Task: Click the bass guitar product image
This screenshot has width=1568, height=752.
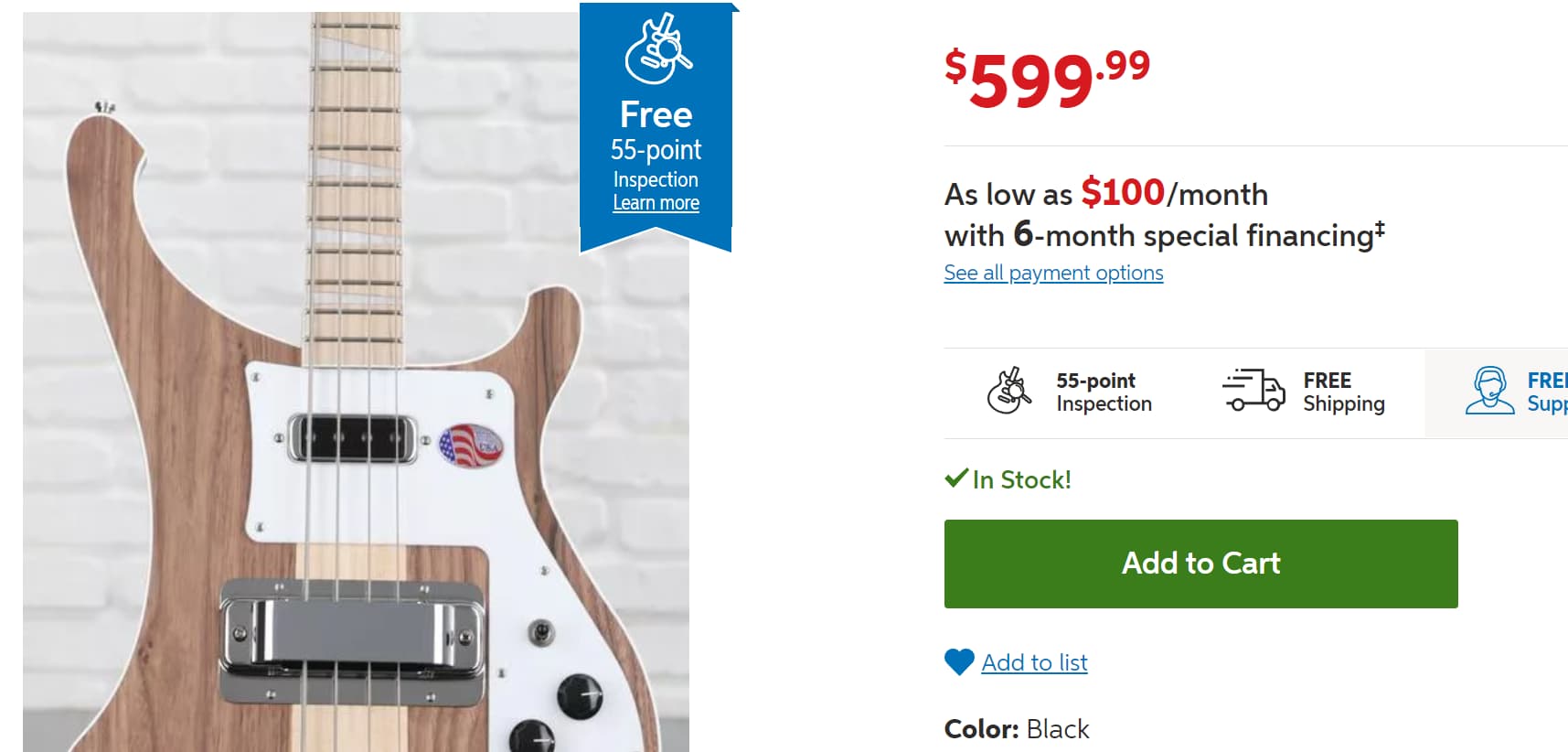Action: 356,381
